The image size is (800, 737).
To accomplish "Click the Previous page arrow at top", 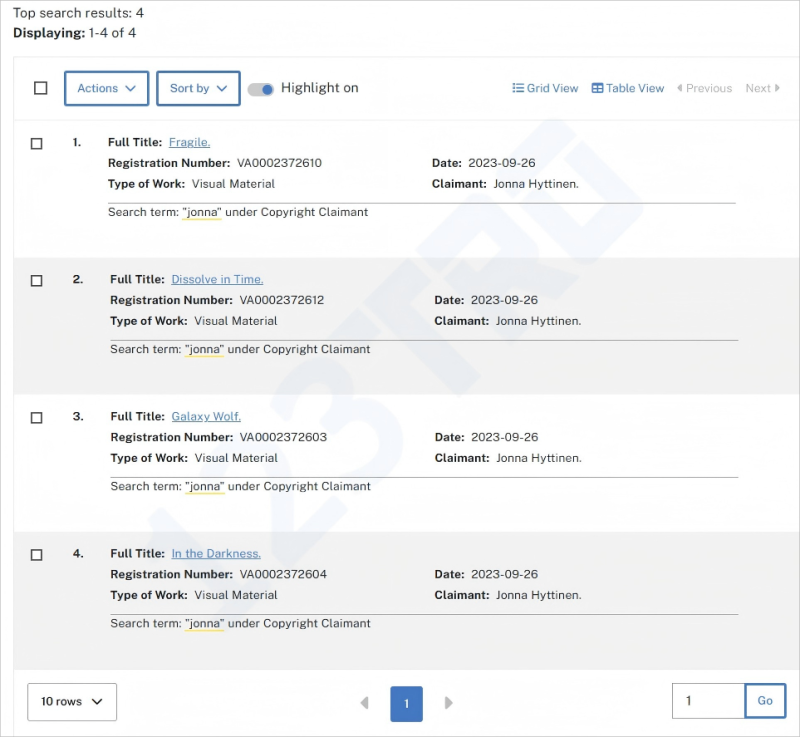I will point(704,88).
